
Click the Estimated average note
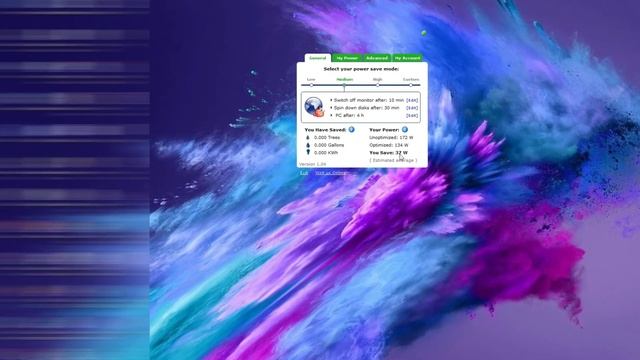pyautogui.click(x=393, y=160)
